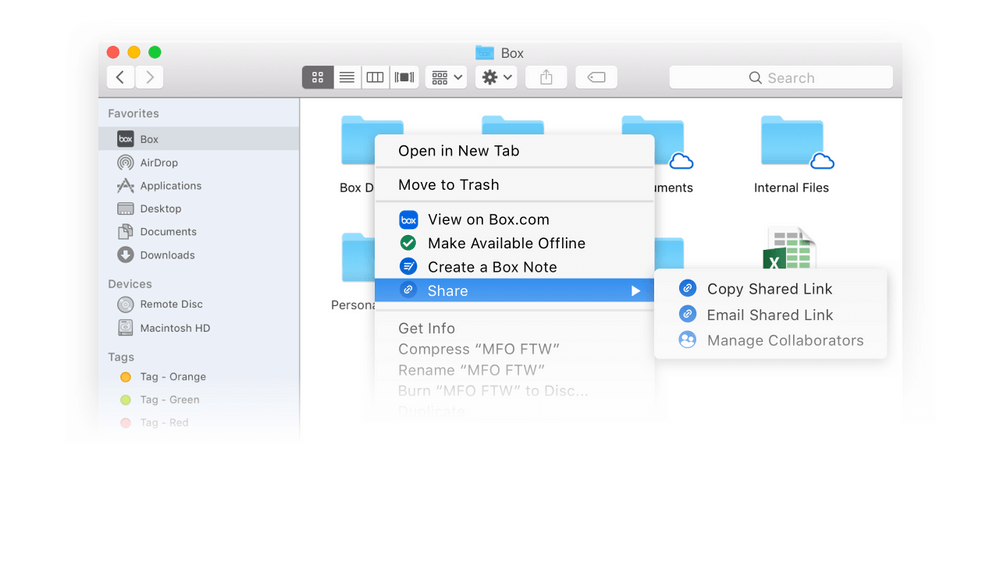Image resolution: width=999 pixels, height=562 pixels.
Task: Click the Macintosh HD drive icon
Action: click(126, 328)
